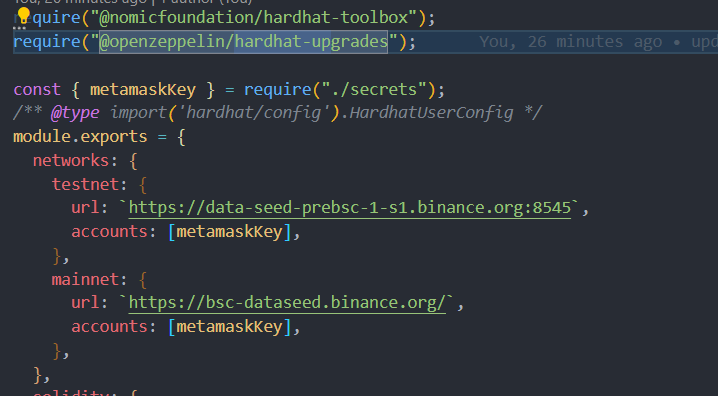The width and height of the screenshot is (718, 396).
Task: Click the 'You, 26 minutes ago' blame annotation
Action: point(571,42)
